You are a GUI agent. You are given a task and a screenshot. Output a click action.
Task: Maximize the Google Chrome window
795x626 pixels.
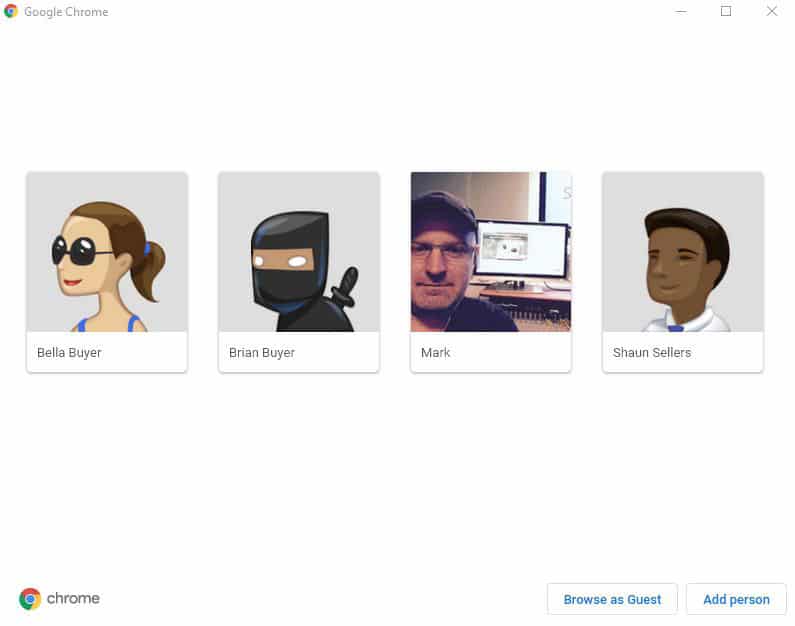pyautogui.click(x=726, y=11)
